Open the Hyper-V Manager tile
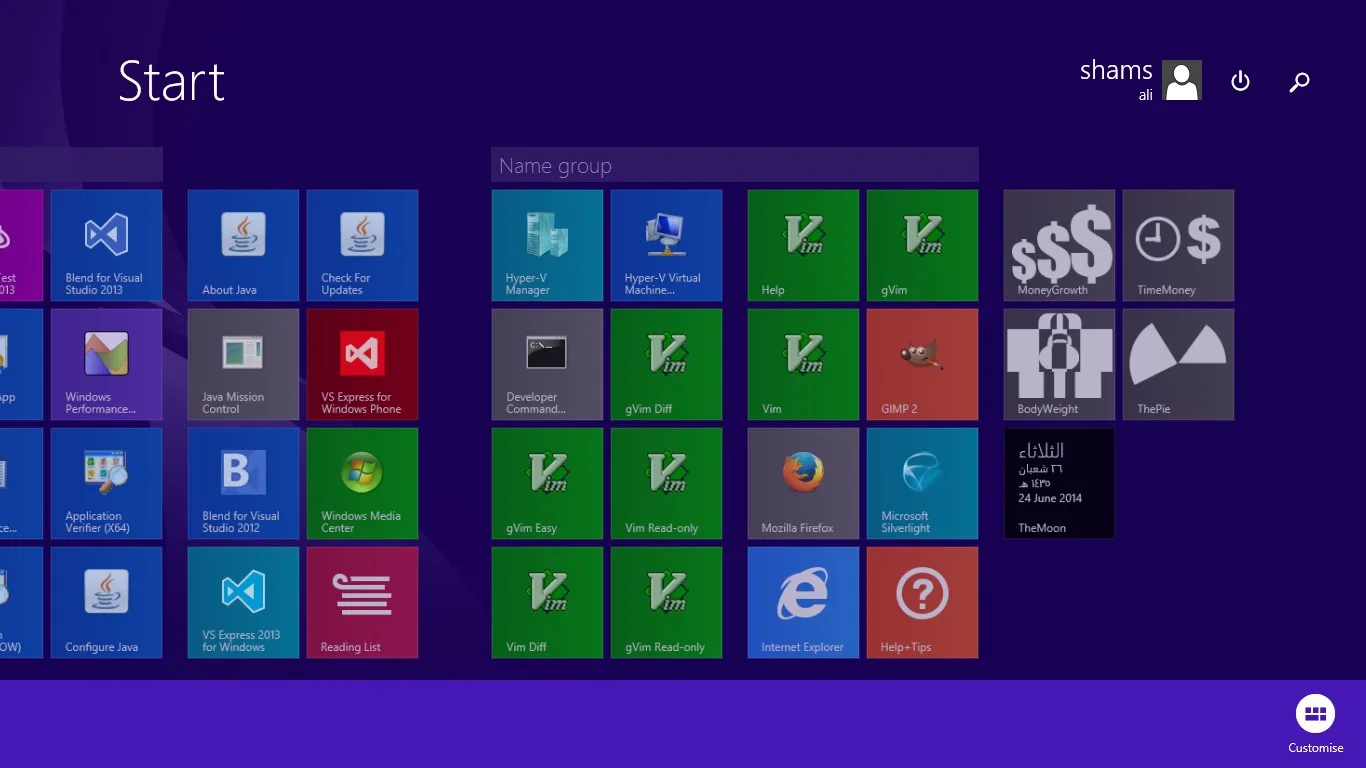Screen dimensions: 1366x768 pos(547,245)
